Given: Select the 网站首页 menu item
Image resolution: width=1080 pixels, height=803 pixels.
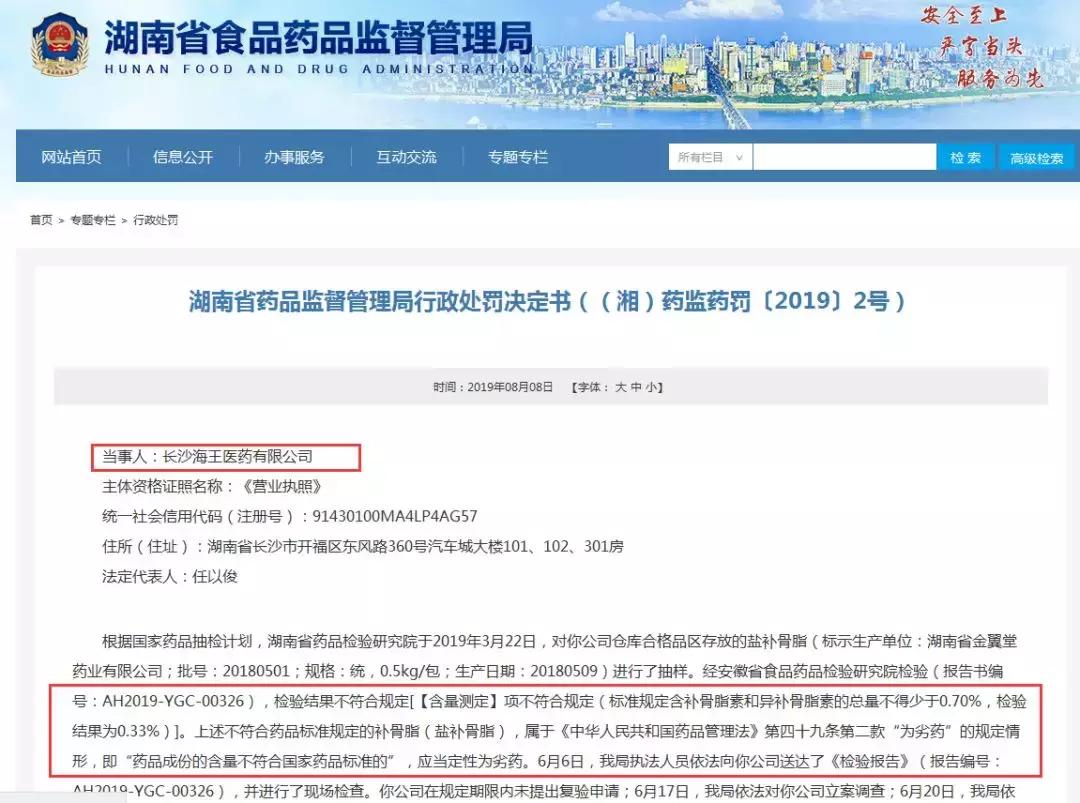Looking at the screenshot, I should coord(71,157).
